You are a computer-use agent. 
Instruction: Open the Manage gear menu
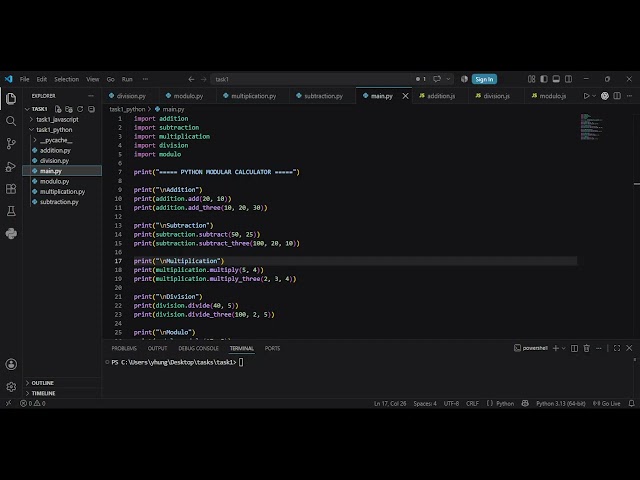tap(11, 387)
